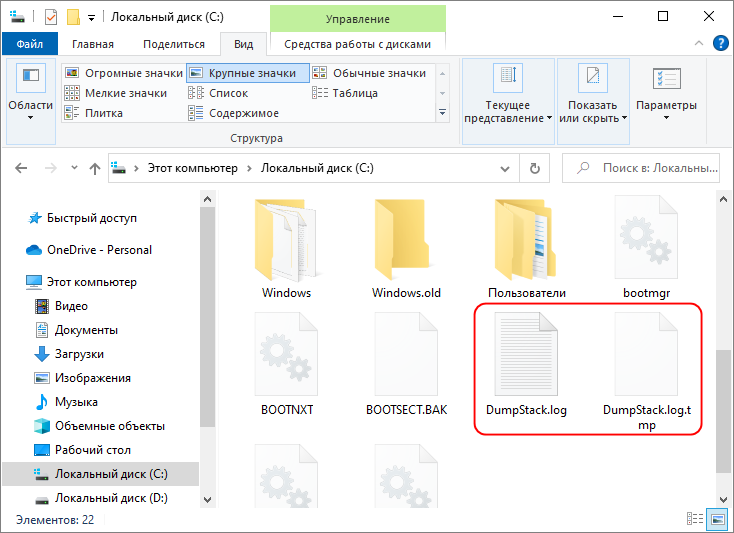
Task: Open the help question mark icon
Action: pos(720,44)
